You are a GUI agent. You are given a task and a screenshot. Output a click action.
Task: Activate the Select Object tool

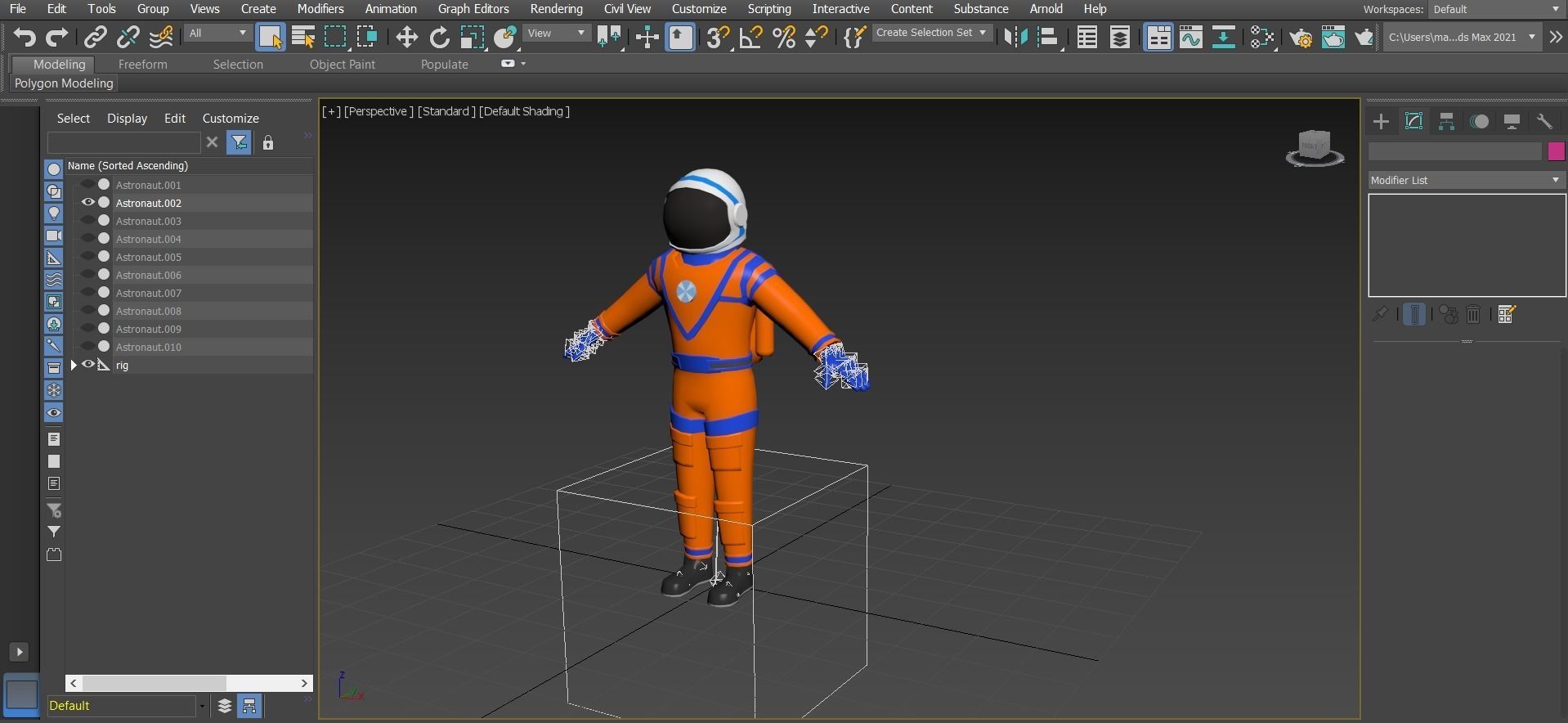point(270,38)
